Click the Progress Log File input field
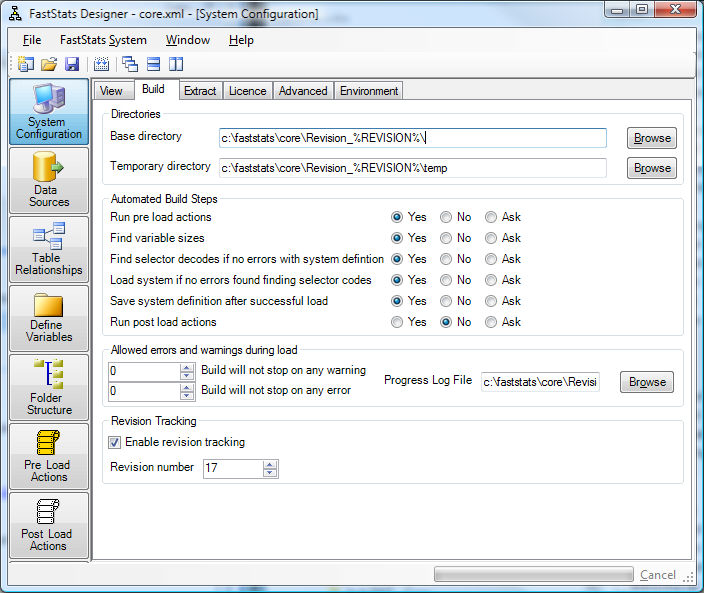 click(x=540, y=382)
